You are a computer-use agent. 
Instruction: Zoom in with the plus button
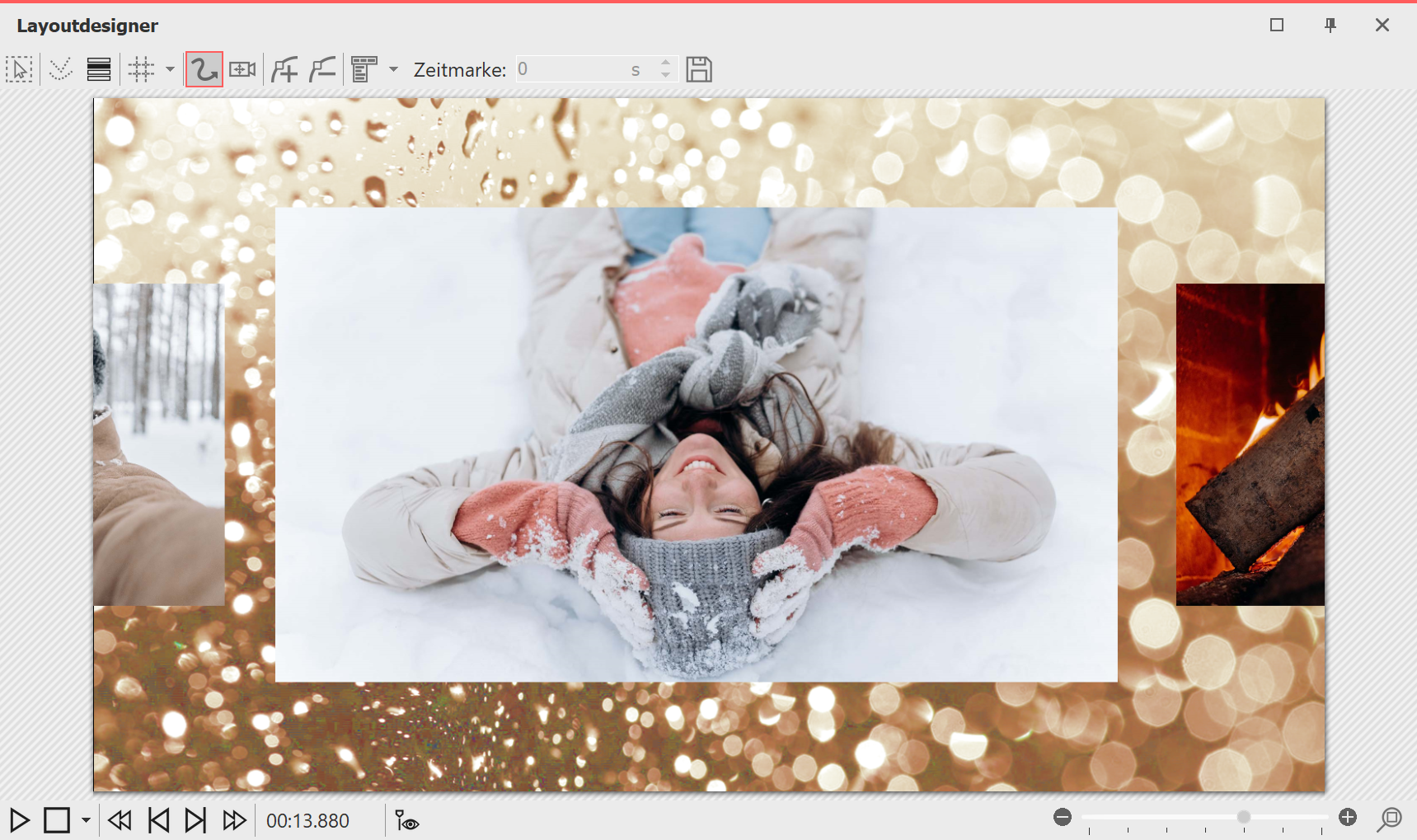[x=1348, y=817]
